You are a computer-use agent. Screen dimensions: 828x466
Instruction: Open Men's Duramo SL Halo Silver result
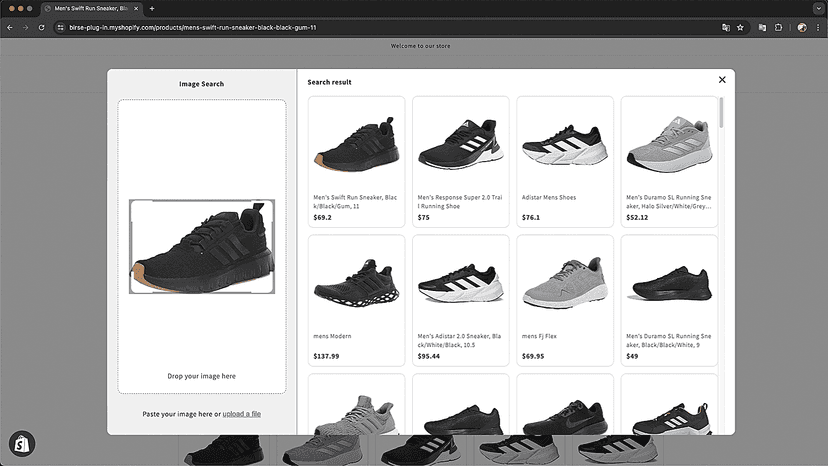point(669,162)
